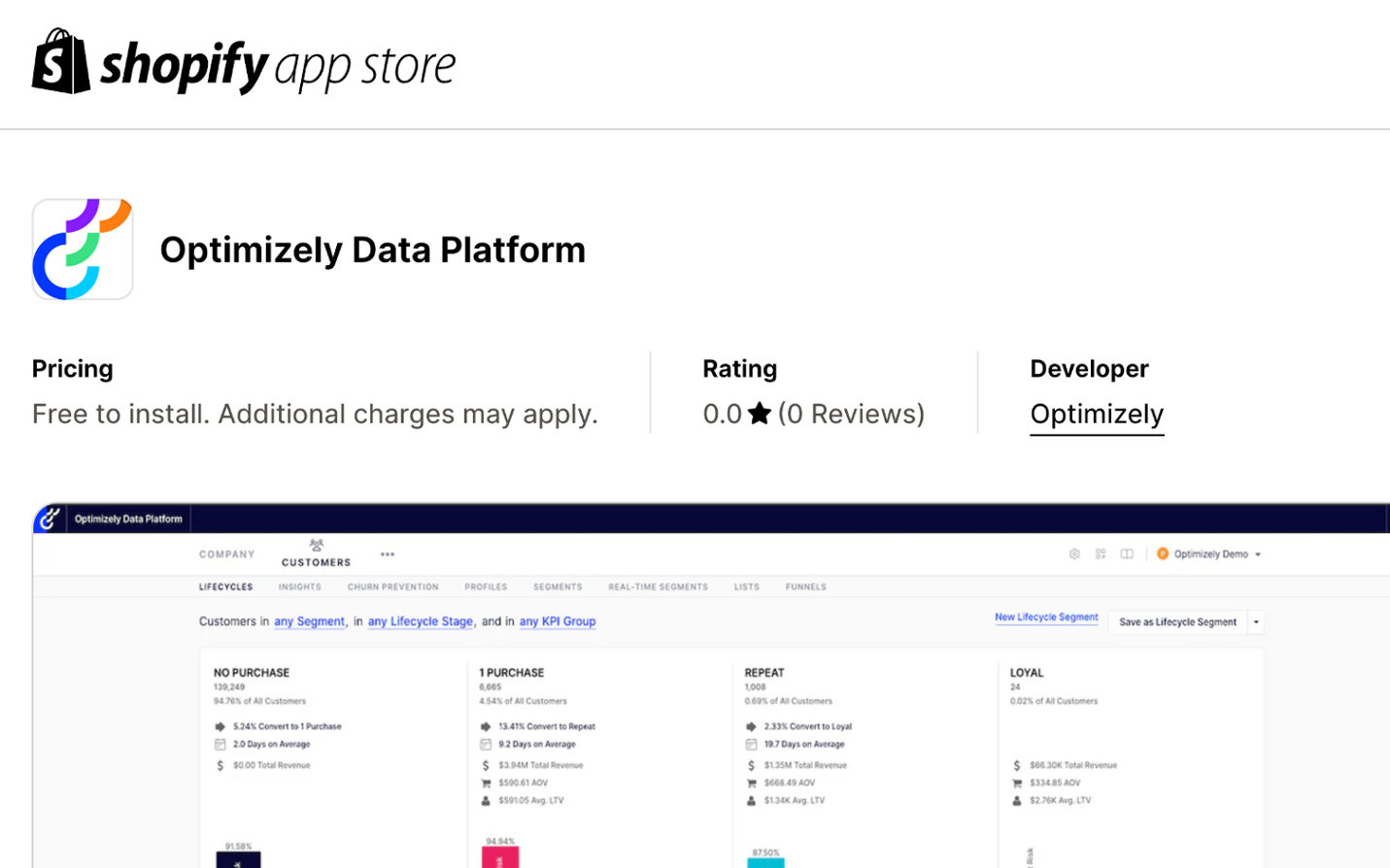1390x868 pixels.
Task: Open the settings gear icon
Action: [x=1074, y=554]
